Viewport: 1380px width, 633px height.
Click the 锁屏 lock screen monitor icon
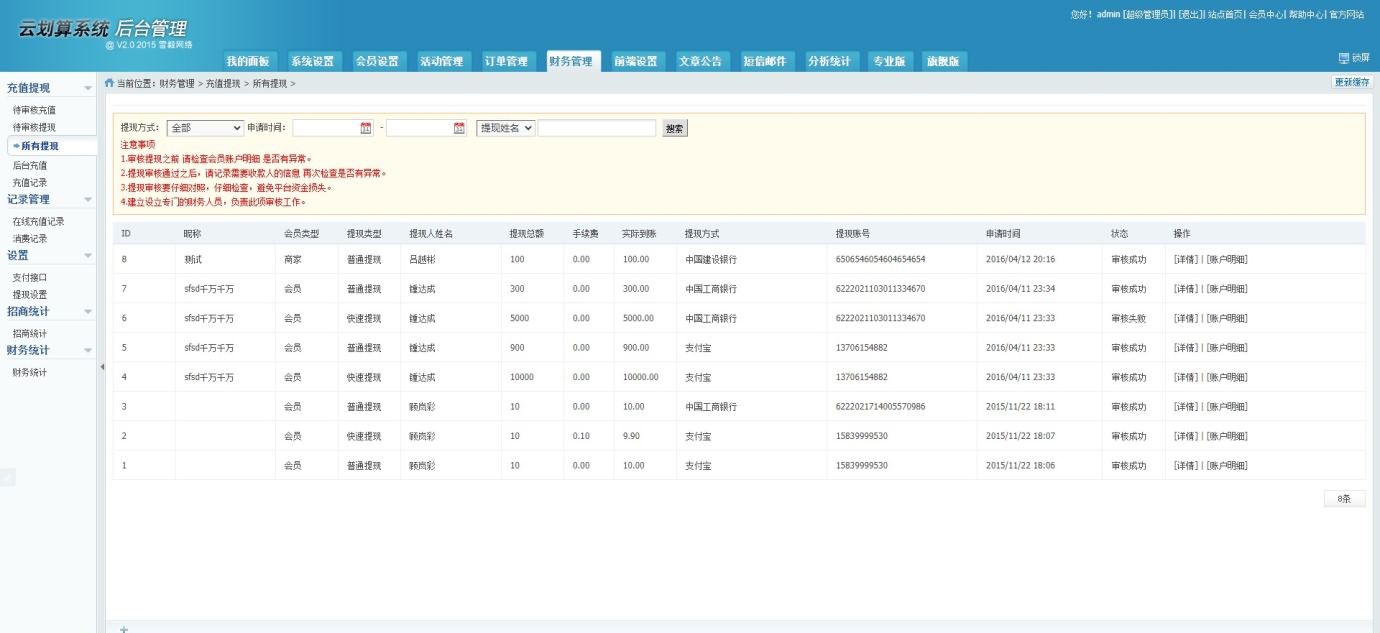pyautogui.click(x=1343, y=58)
